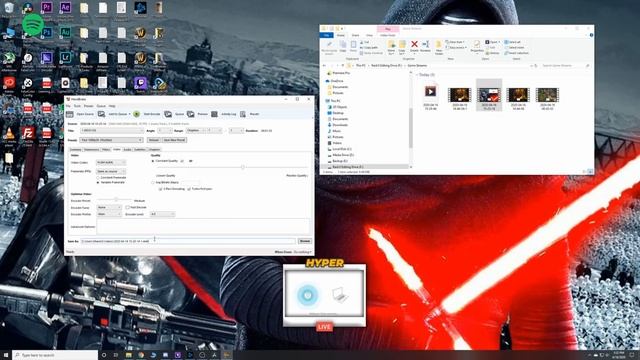Click Invert selection in Explorer ribbon

coord(516,53)
